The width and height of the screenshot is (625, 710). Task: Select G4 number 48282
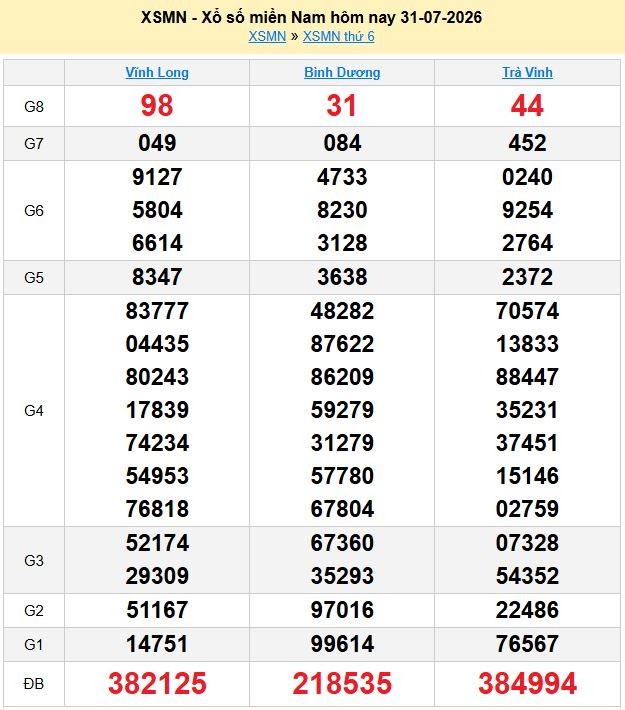point(342,311)
